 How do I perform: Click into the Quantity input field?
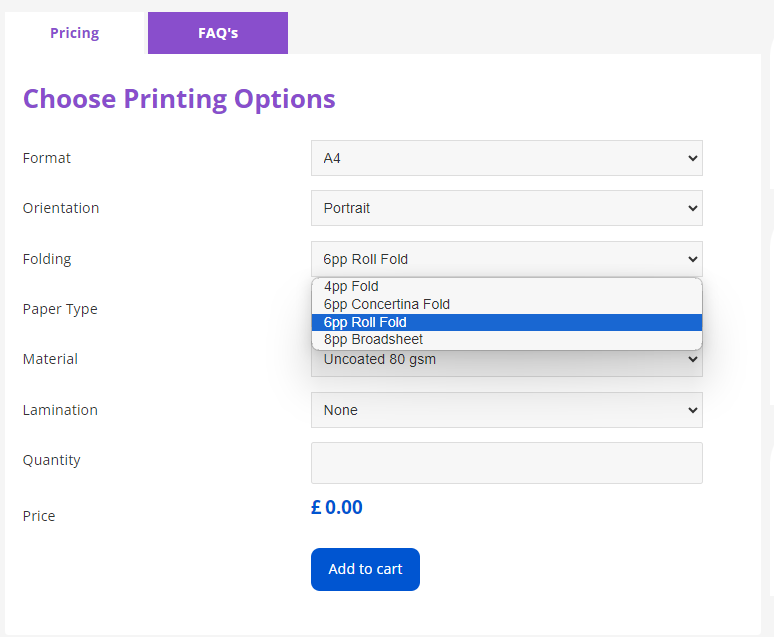pyautogui.click(x=506, y=463)
